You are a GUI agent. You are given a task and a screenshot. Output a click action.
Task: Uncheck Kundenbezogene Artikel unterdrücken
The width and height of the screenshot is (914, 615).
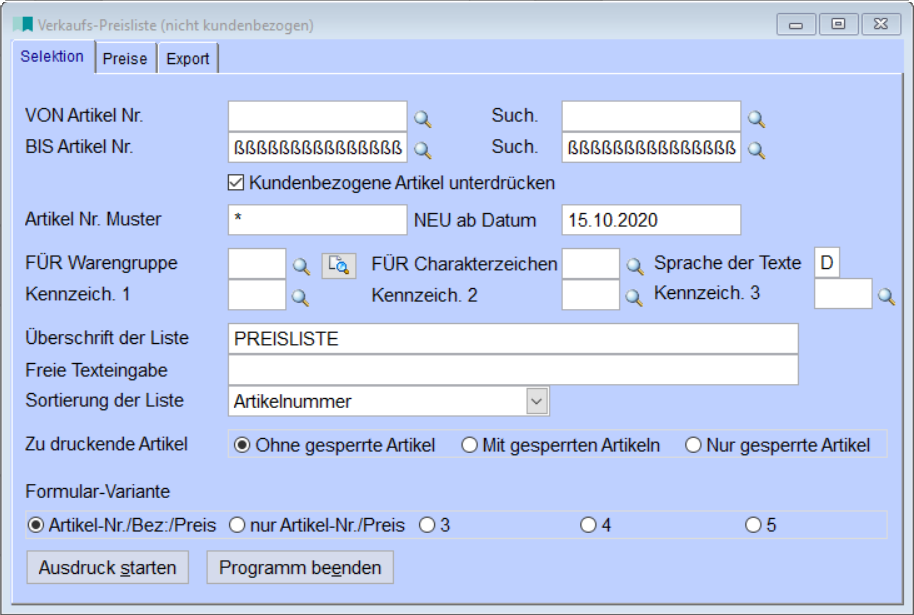[237, 183]
